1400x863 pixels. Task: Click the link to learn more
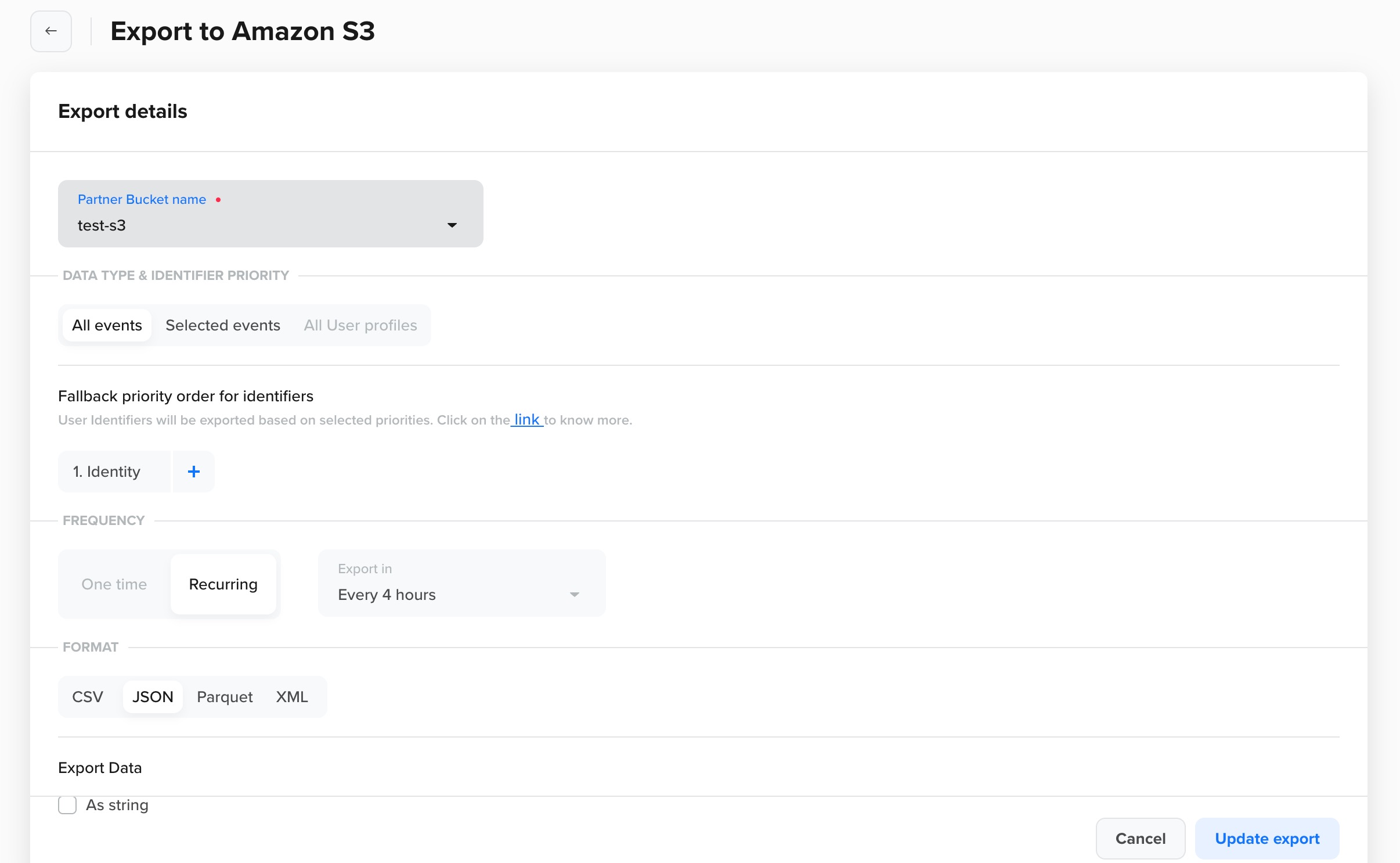[x=526, y=419]
